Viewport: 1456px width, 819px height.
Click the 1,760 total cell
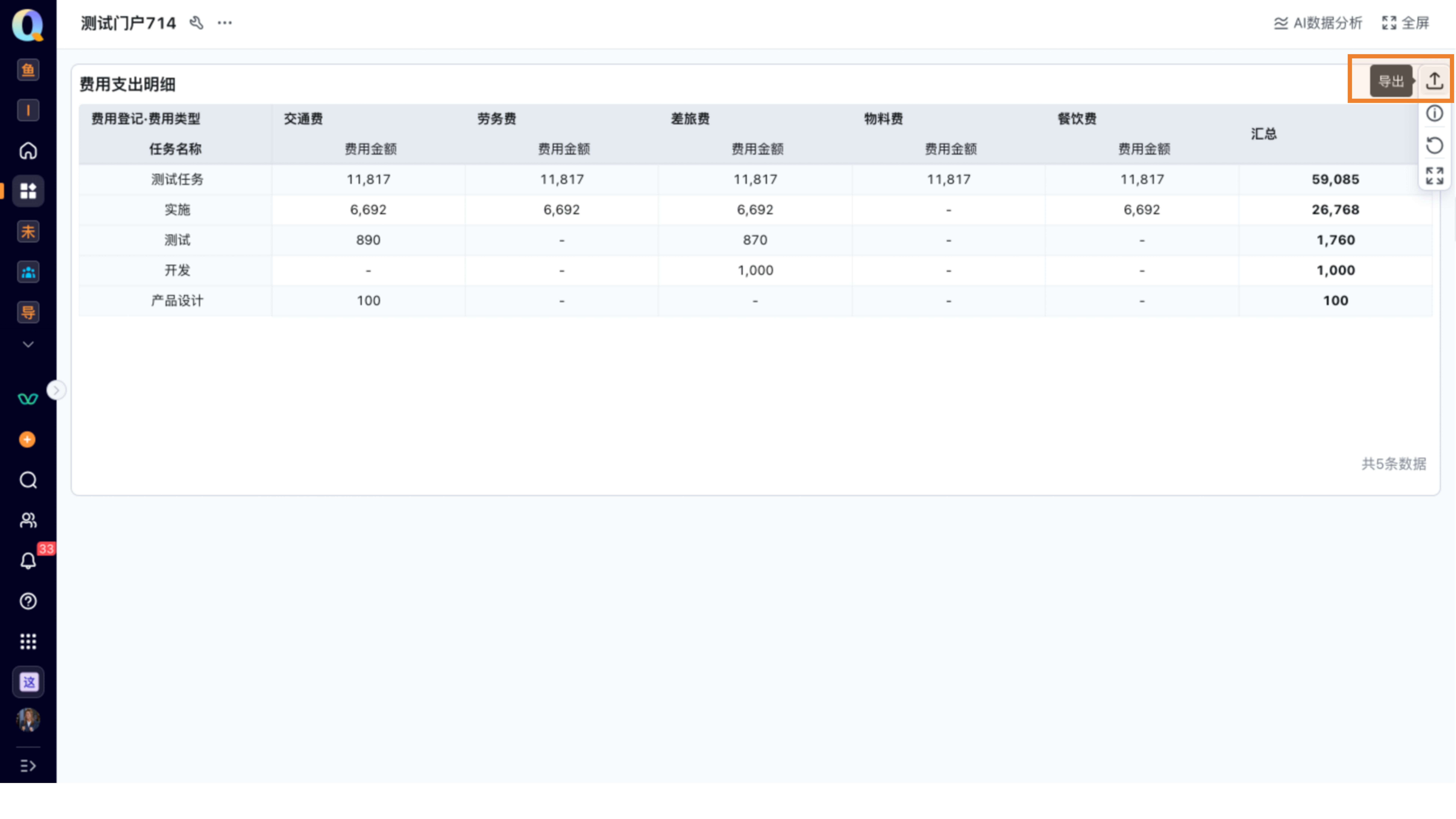coord(1336,240)
